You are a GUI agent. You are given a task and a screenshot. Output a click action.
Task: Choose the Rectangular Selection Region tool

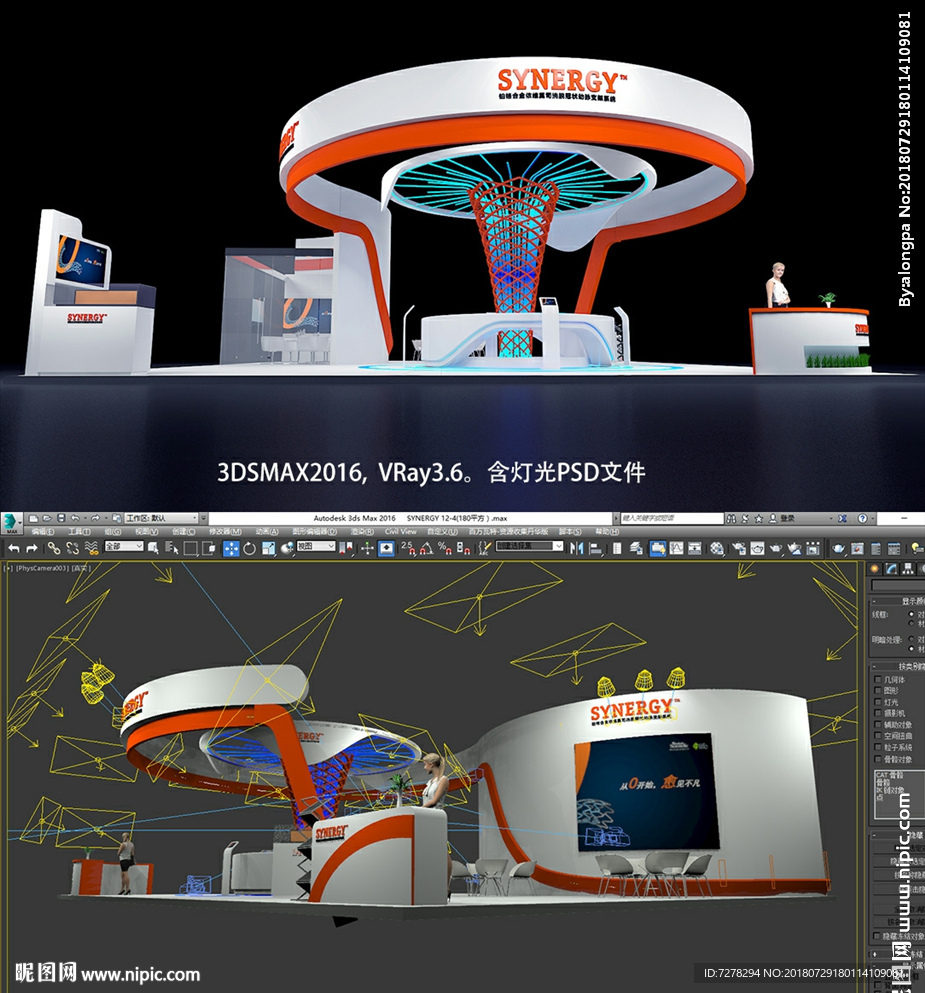(190, 548)
